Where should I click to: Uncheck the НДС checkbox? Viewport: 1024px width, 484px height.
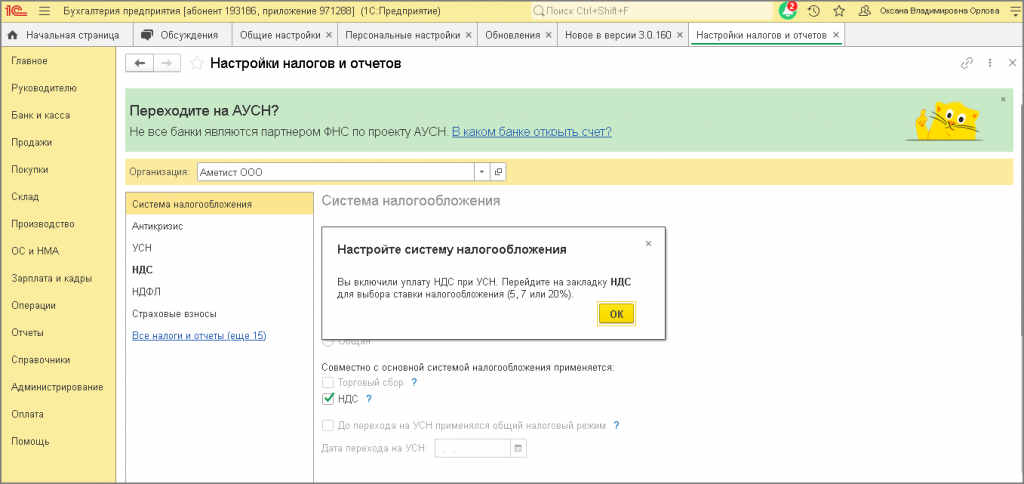point(328,398)
